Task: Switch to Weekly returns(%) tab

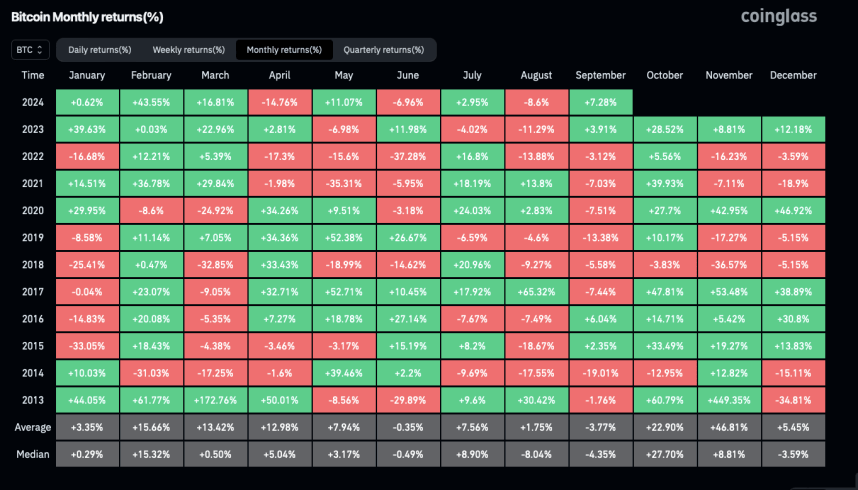Action: pos(186,49)
